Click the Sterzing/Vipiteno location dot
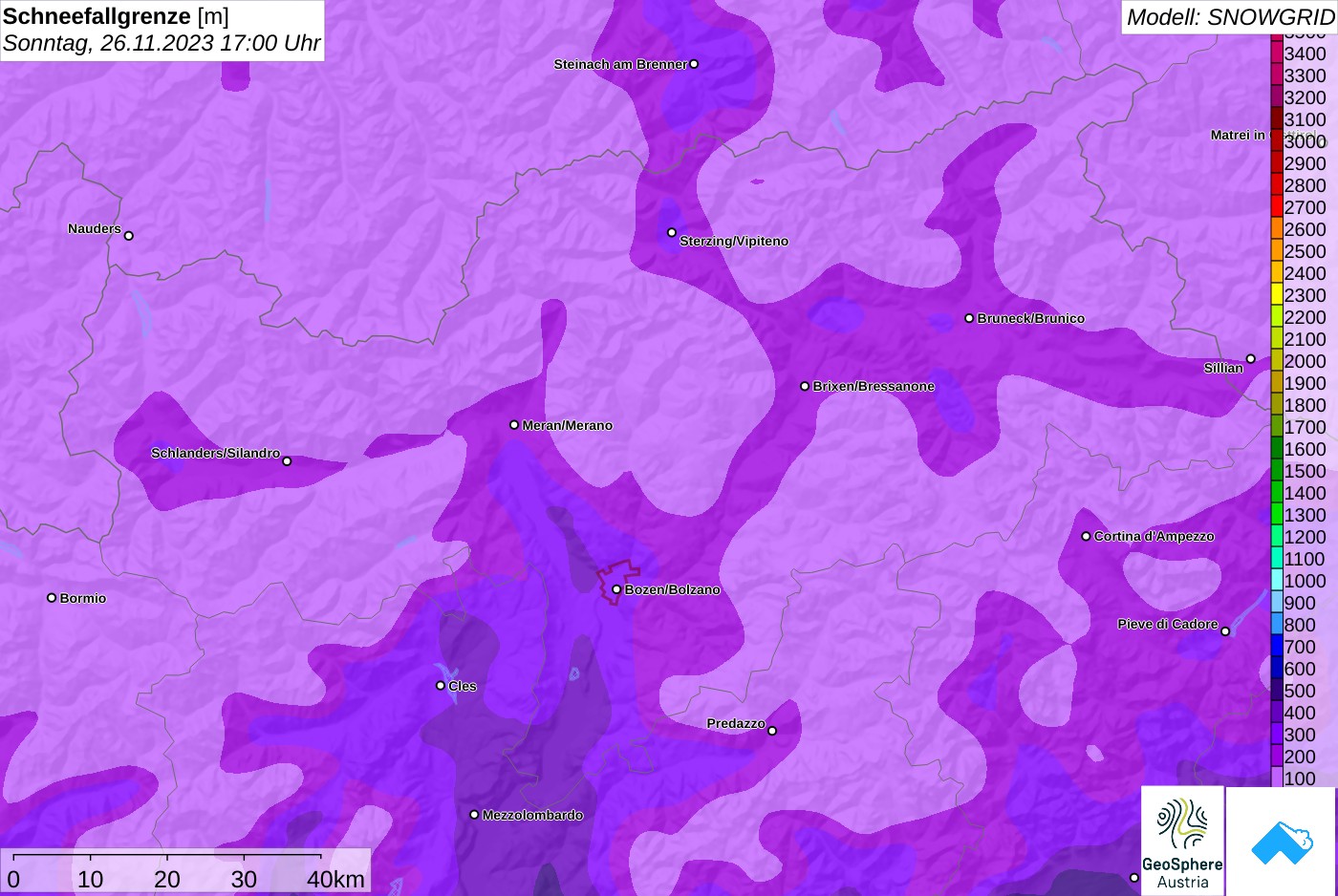The height and width of the screenshot is (896, 1338). coord(672,232)
